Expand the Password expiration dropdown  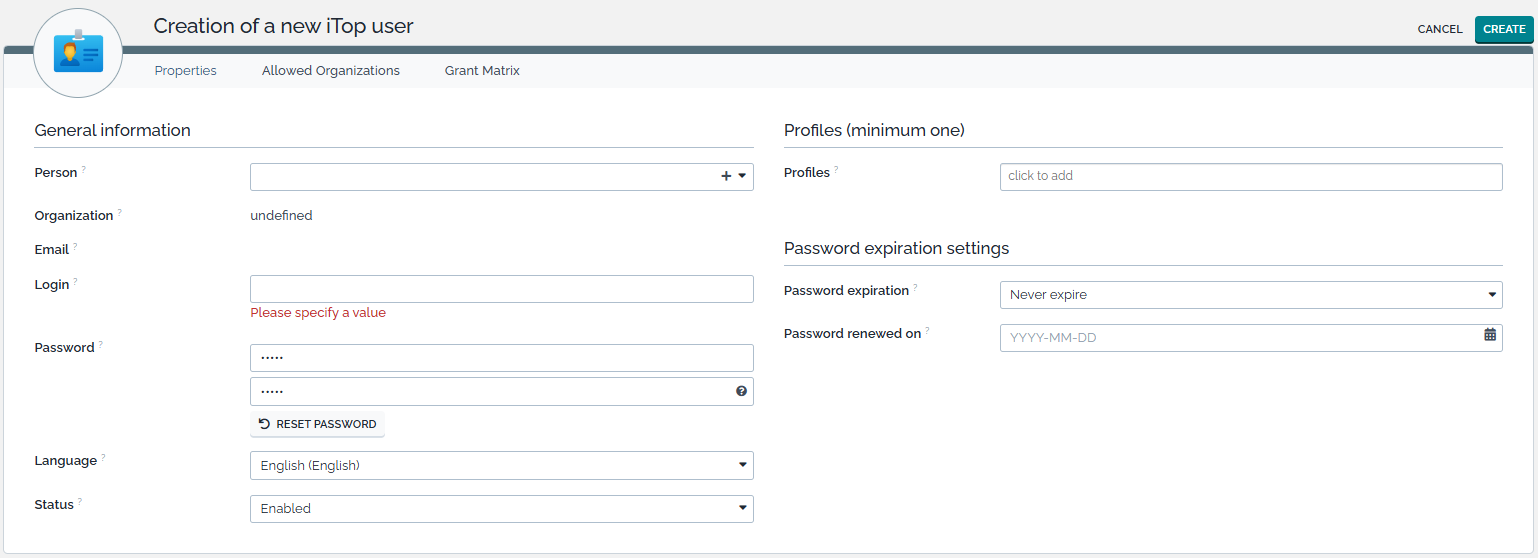(x=1250, y=295)
